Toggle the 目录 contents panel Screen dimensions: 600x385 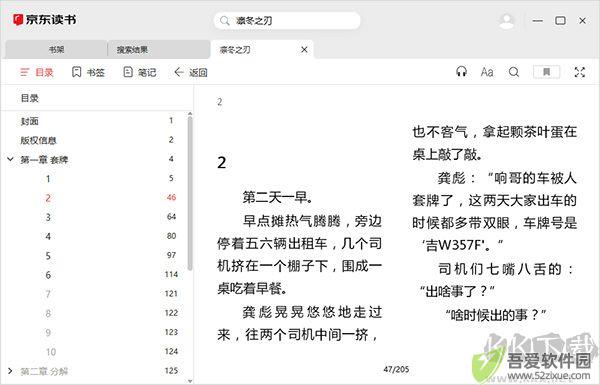(37, 72)
